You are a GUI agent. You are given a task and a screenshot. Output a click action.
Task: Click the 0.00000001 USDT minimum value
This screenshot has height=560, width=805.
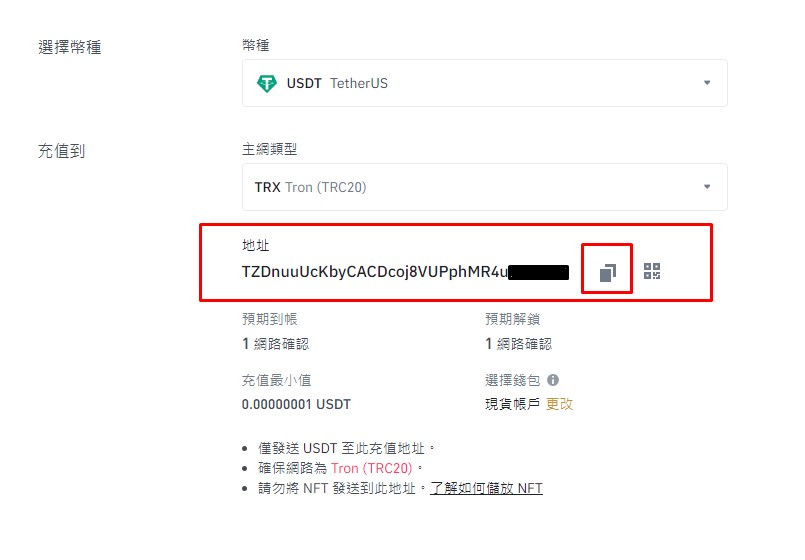click(296, 404)
